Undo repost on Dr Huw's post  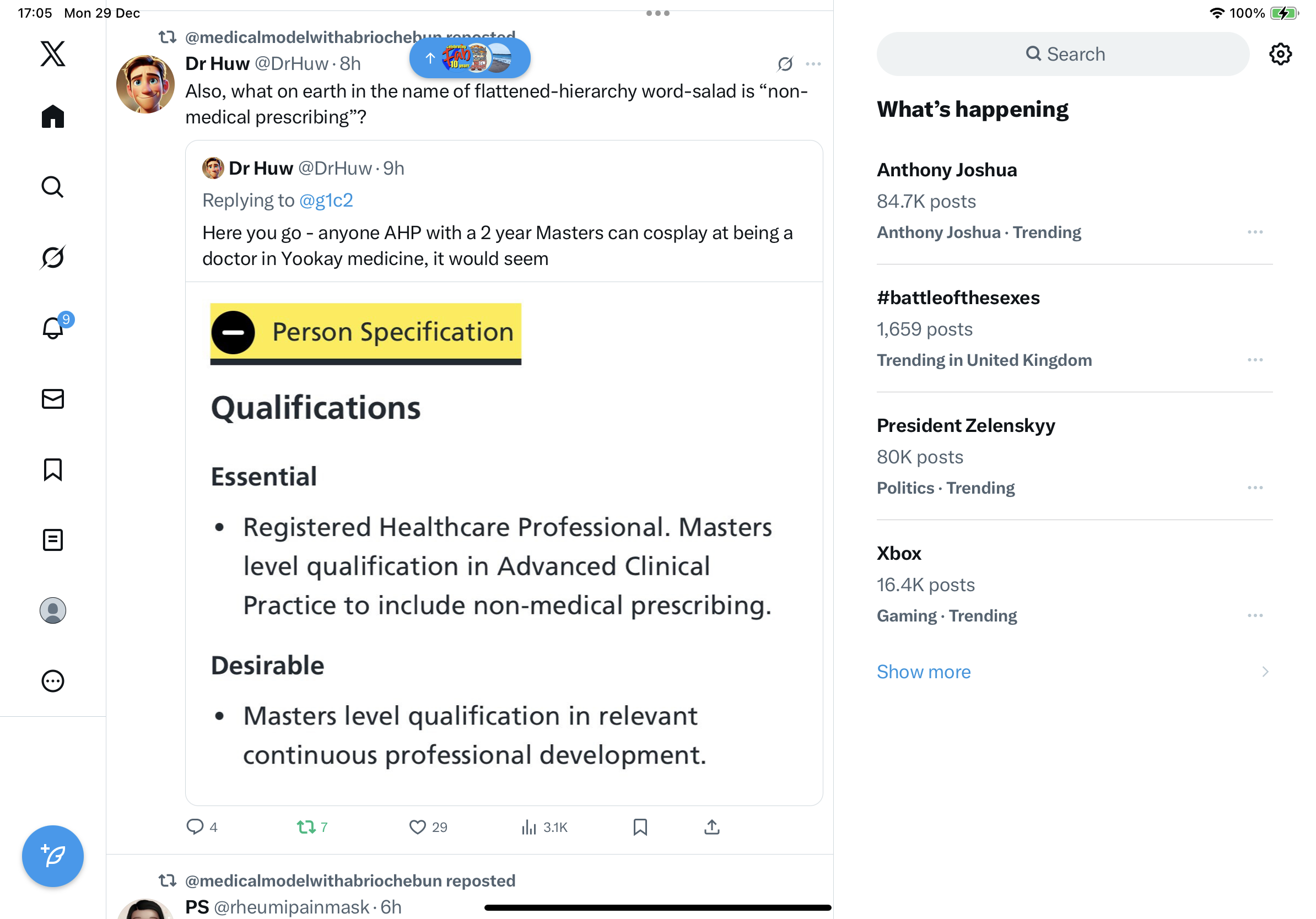(306, 827)
